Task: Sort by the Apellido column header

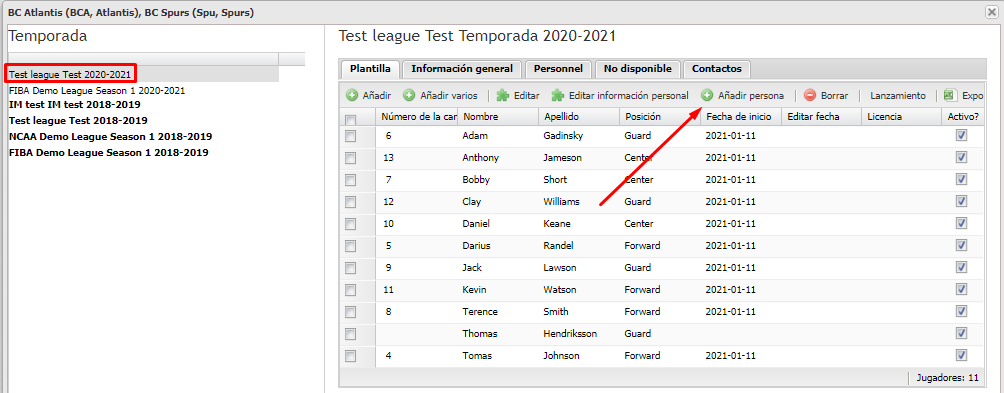Action: pyautogui.click(x=579, y=117)
